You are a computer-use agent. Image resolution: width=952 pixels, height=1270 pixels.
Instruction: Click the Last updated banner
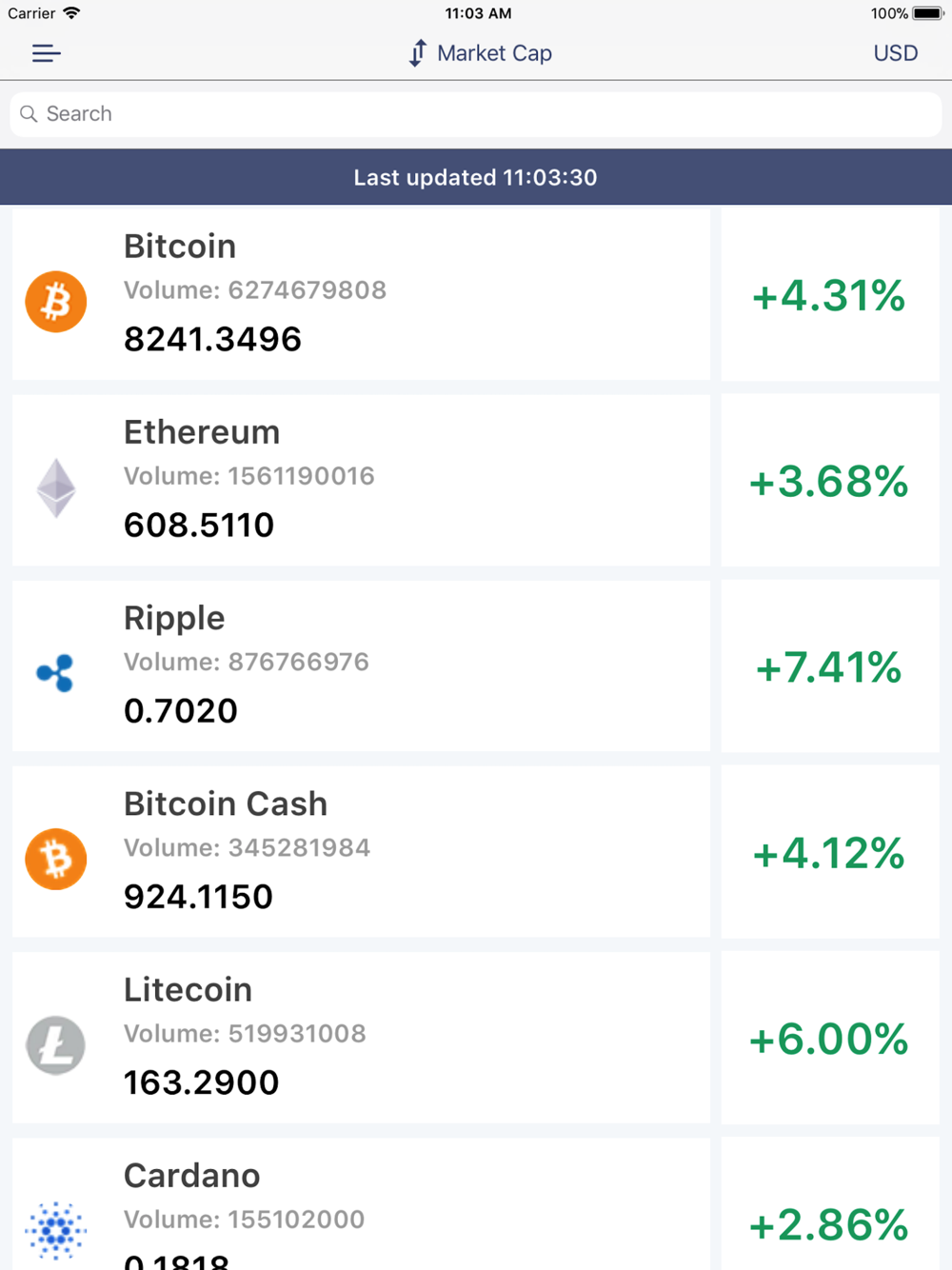476,177
